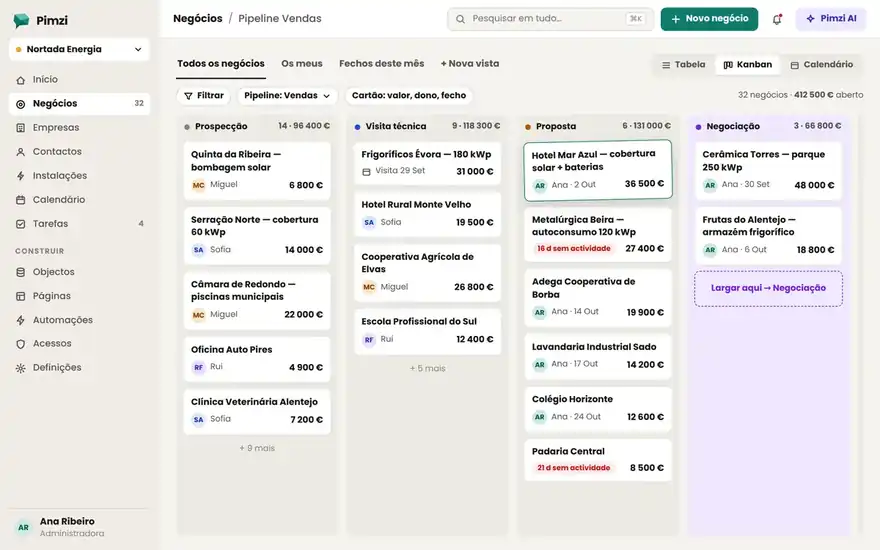
Task: Open Hotel Rural Monte Velho card
Action: tap(428, 214)
